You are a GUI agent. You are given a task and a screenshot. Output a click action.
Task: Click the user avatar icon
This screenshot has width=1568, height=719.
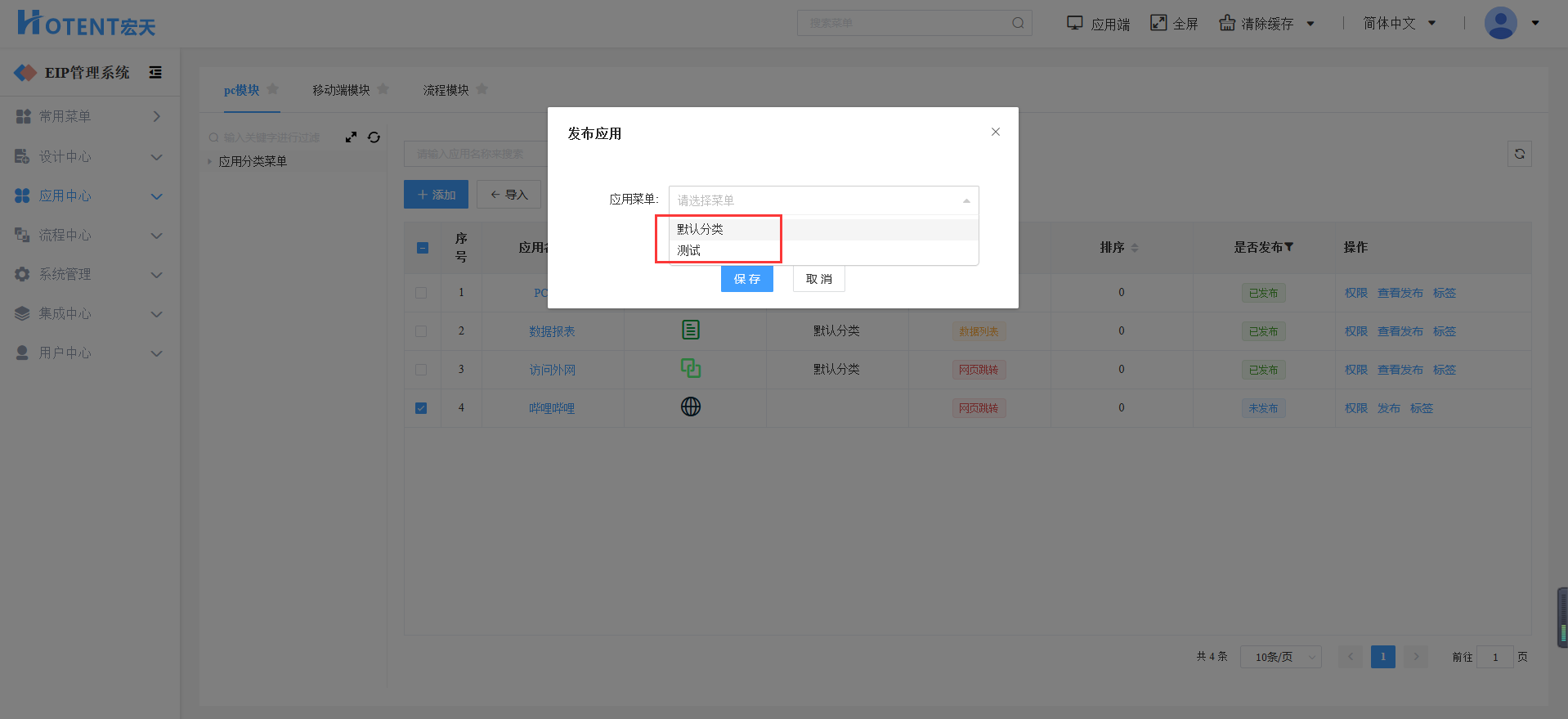click(1500, 23)
